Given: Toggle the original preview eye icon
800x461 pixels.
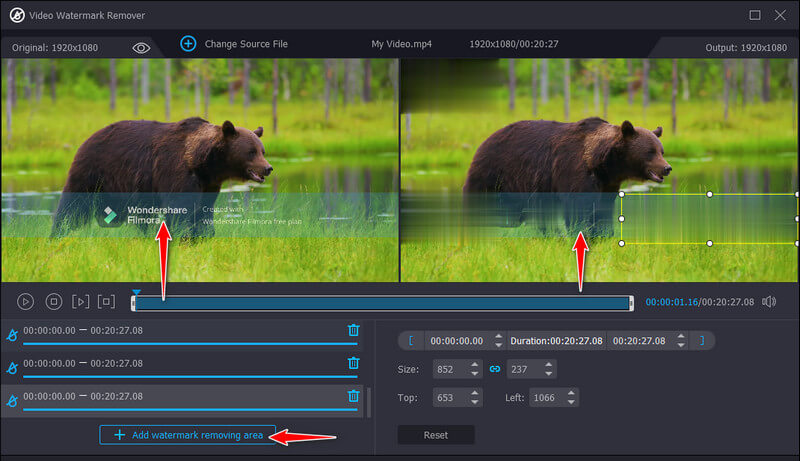Looking at the screenshot, I should click(141, 46).
